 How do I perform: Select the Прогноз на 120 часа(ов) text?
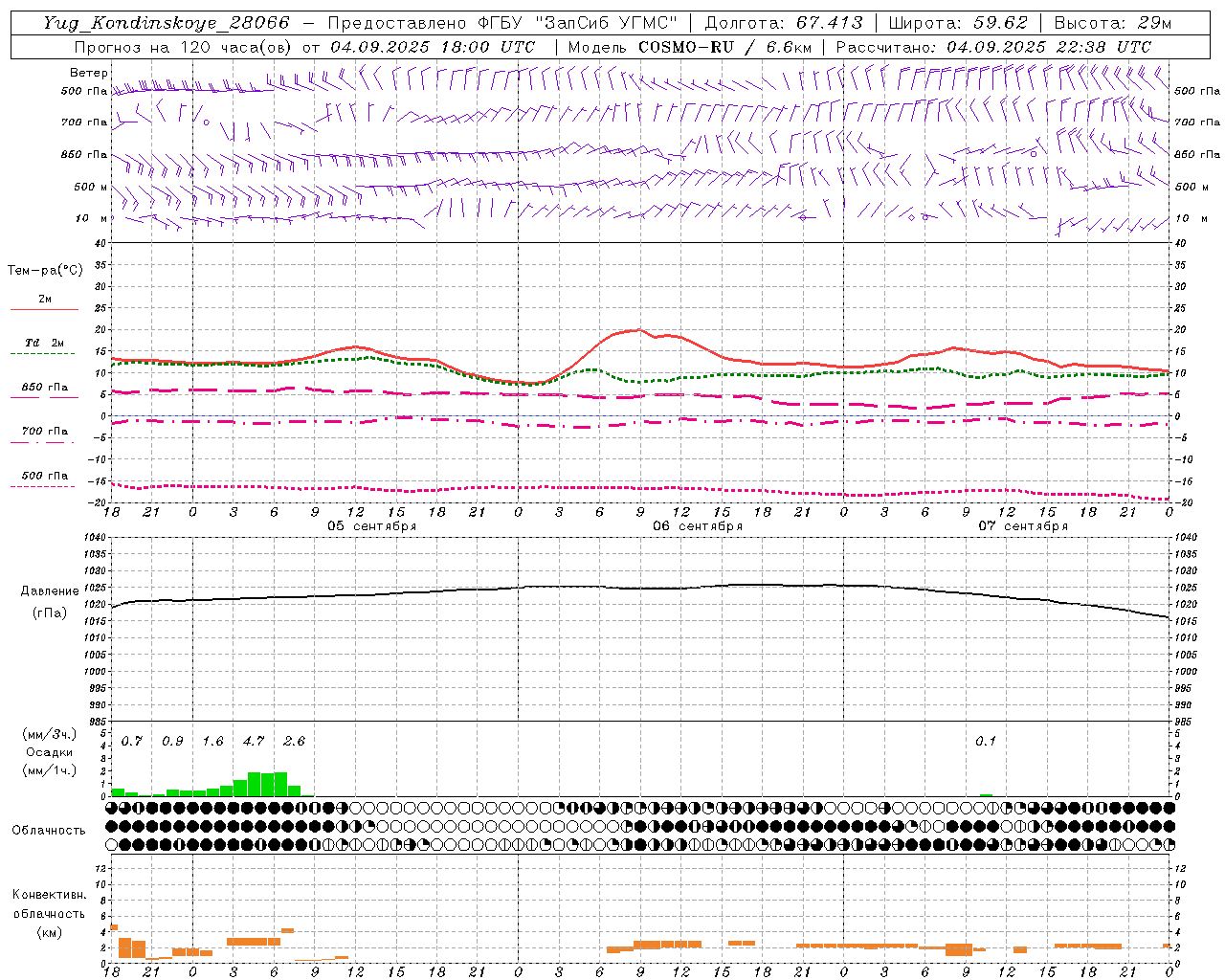point(184,47)
